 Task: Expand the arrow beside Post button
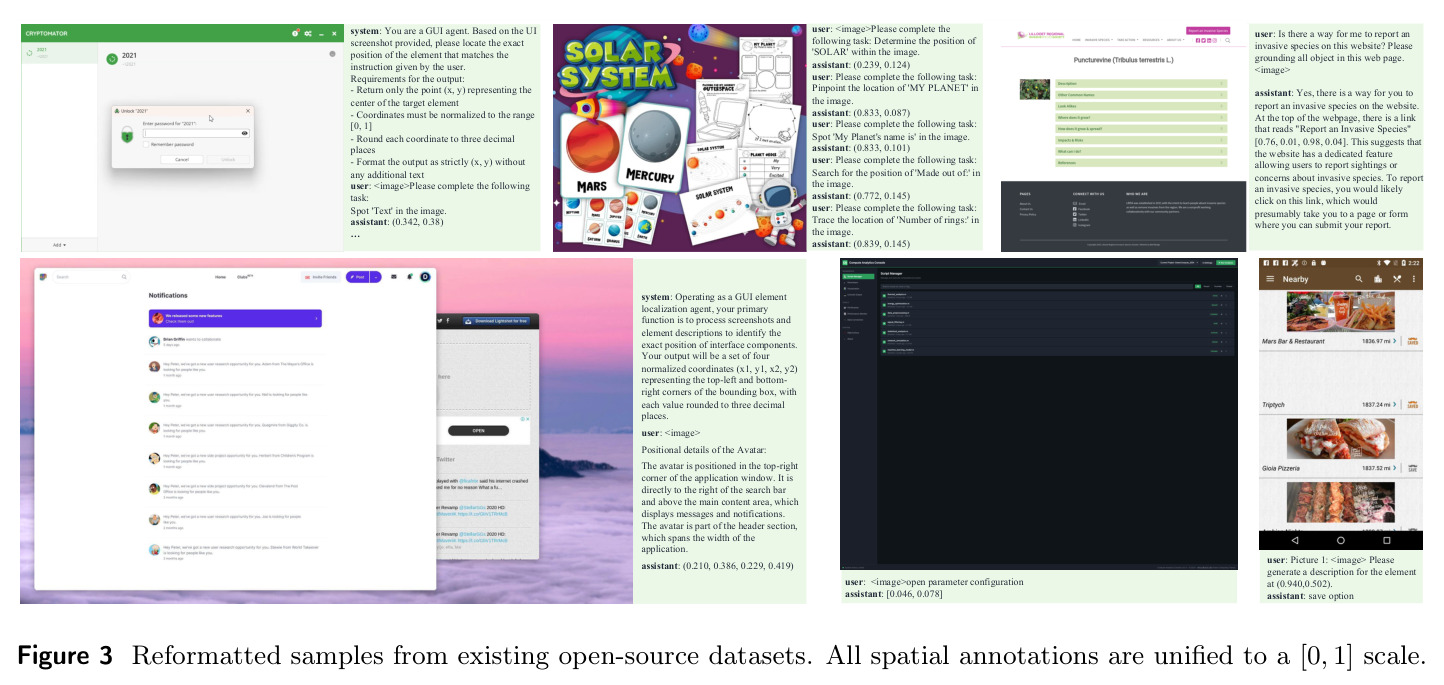coord(376,277)
